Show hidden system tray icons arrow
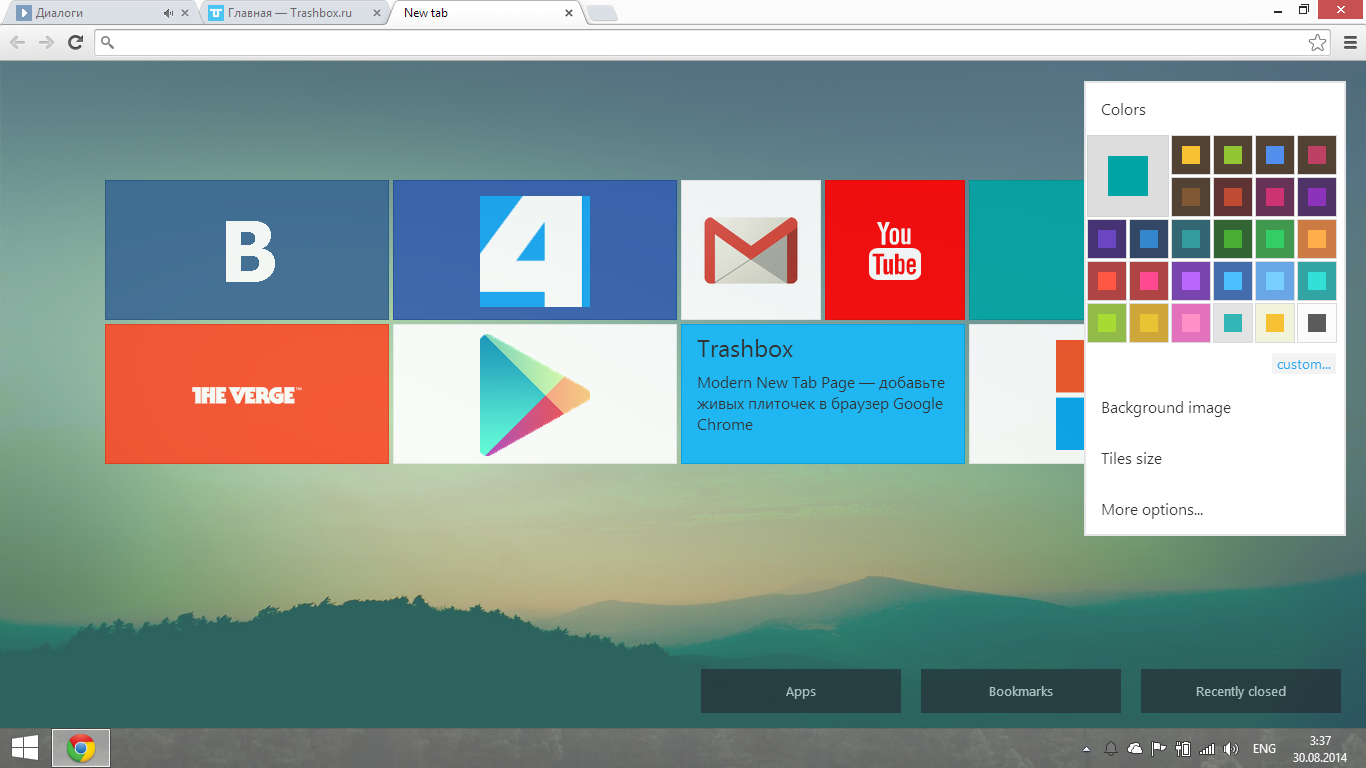The width and height of the screenshot is (1366, 768). [1087, 749]
